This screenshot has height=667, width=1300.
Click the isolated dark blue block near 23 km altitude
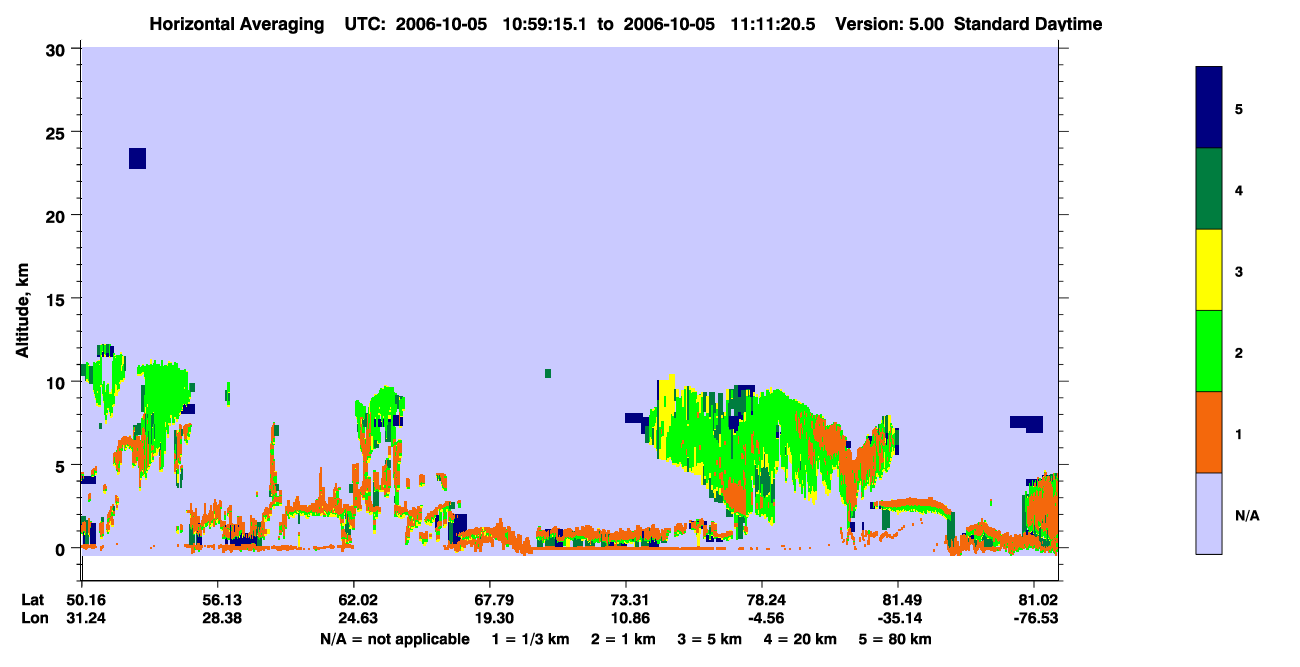(138, 158)
